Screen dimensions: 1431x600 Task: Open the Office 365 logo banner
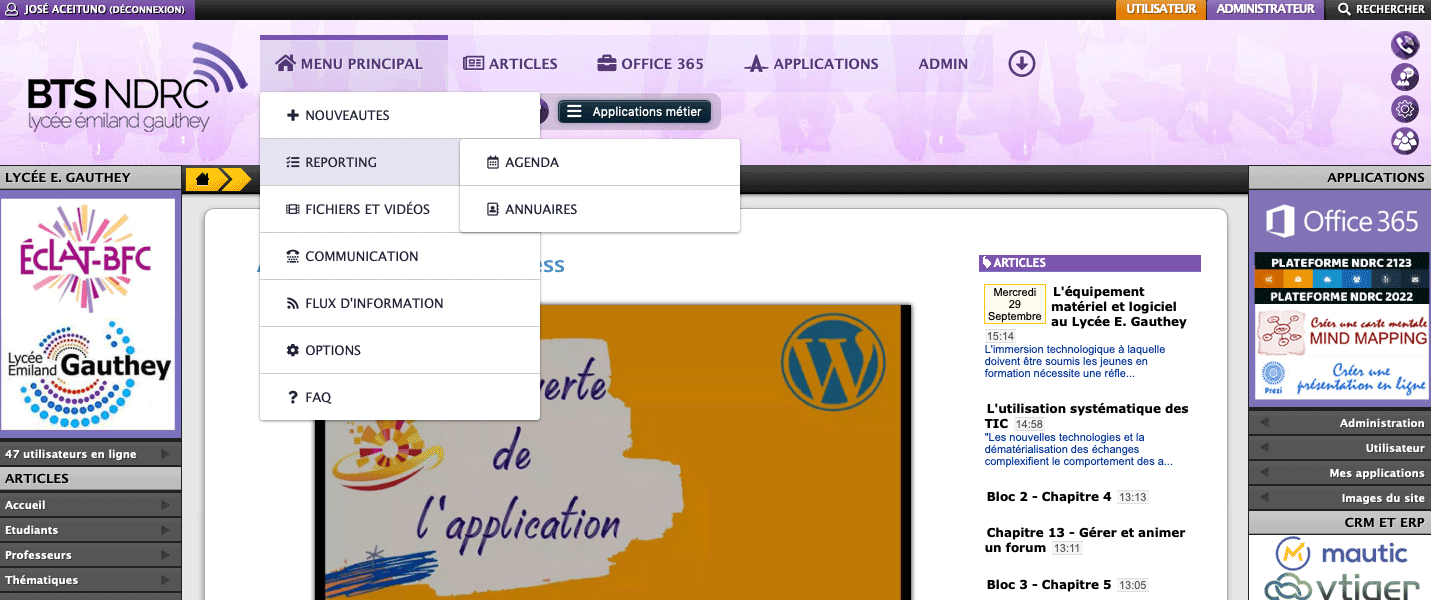[x=1341, y=221]
